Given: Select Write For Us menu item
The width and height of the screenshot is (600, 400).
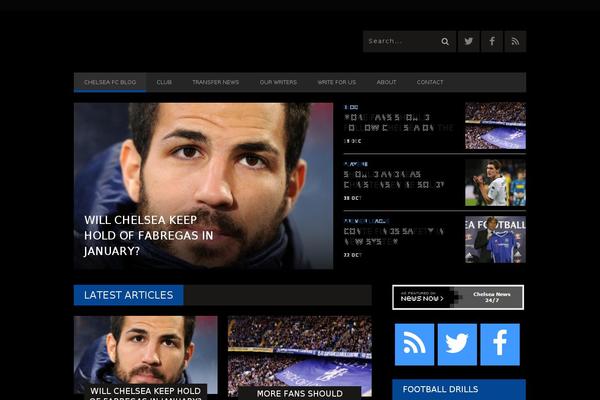Looking at the screenshot, I should click(x=337, y=82).
